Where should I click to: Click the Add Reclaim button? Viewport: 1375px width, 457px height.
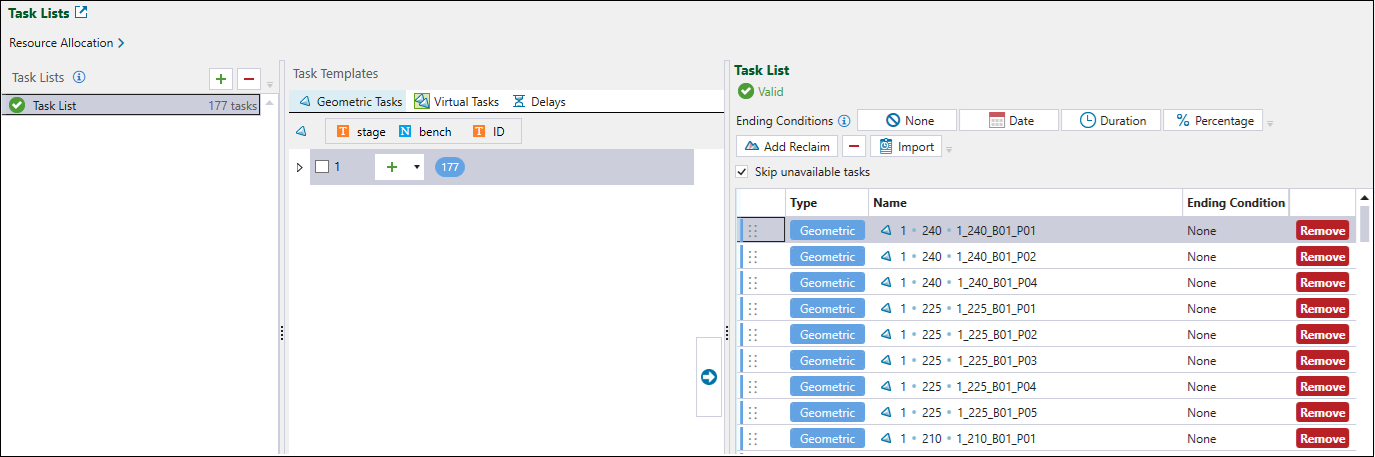point(787,146)
